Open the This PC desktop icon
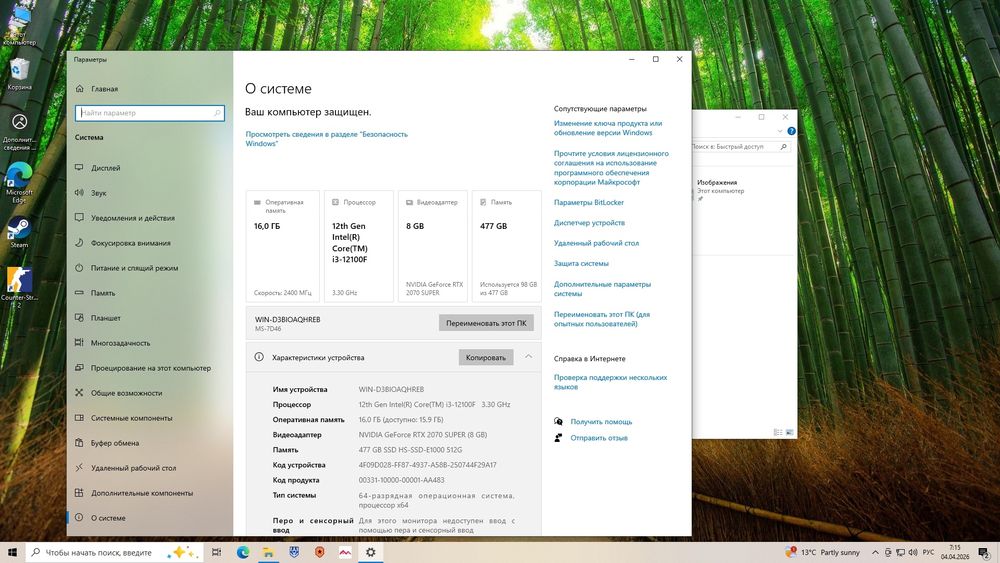 (19, 24)
